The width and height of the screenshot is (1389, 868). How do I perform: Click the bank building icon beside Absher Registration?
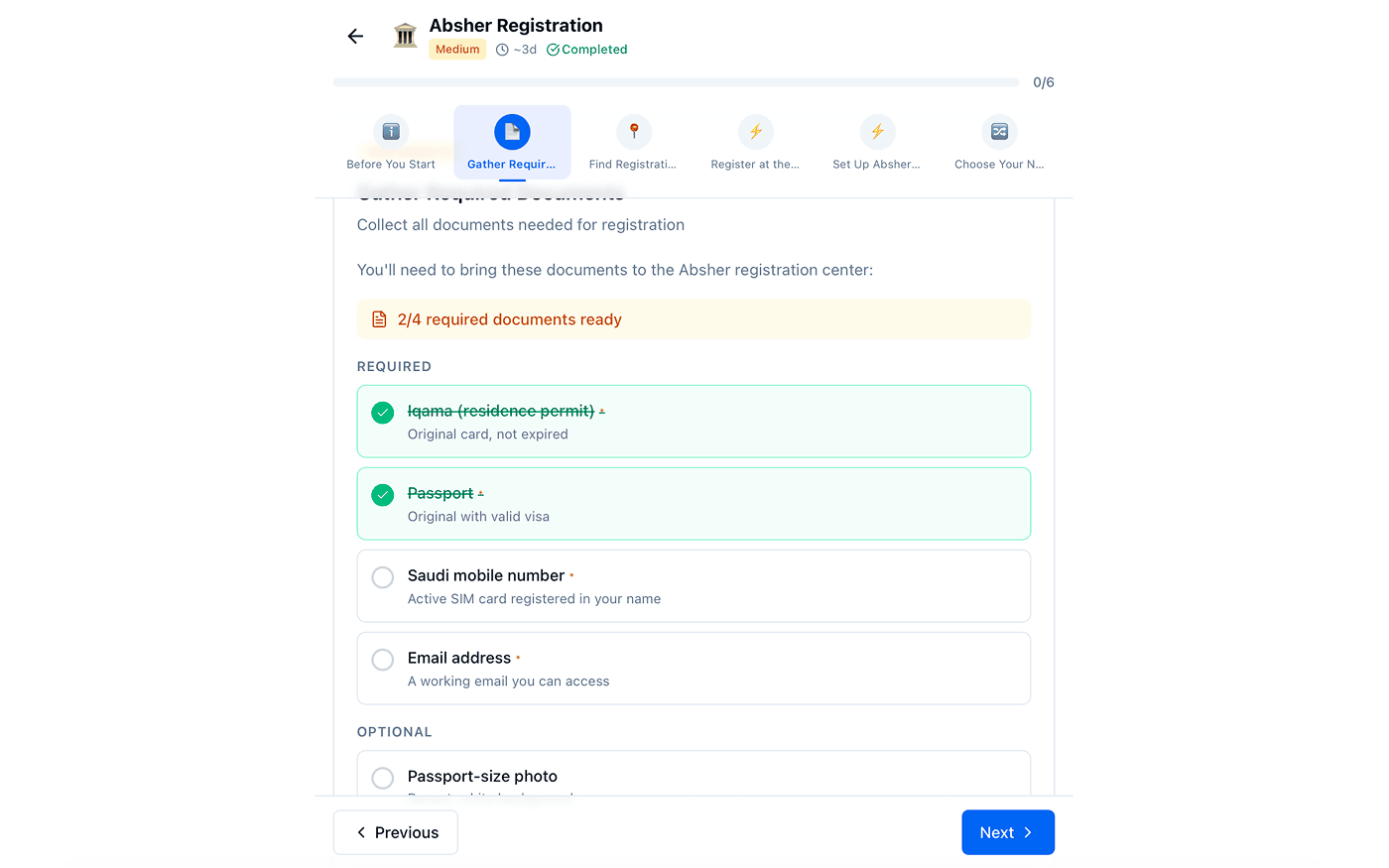[405, 33]
